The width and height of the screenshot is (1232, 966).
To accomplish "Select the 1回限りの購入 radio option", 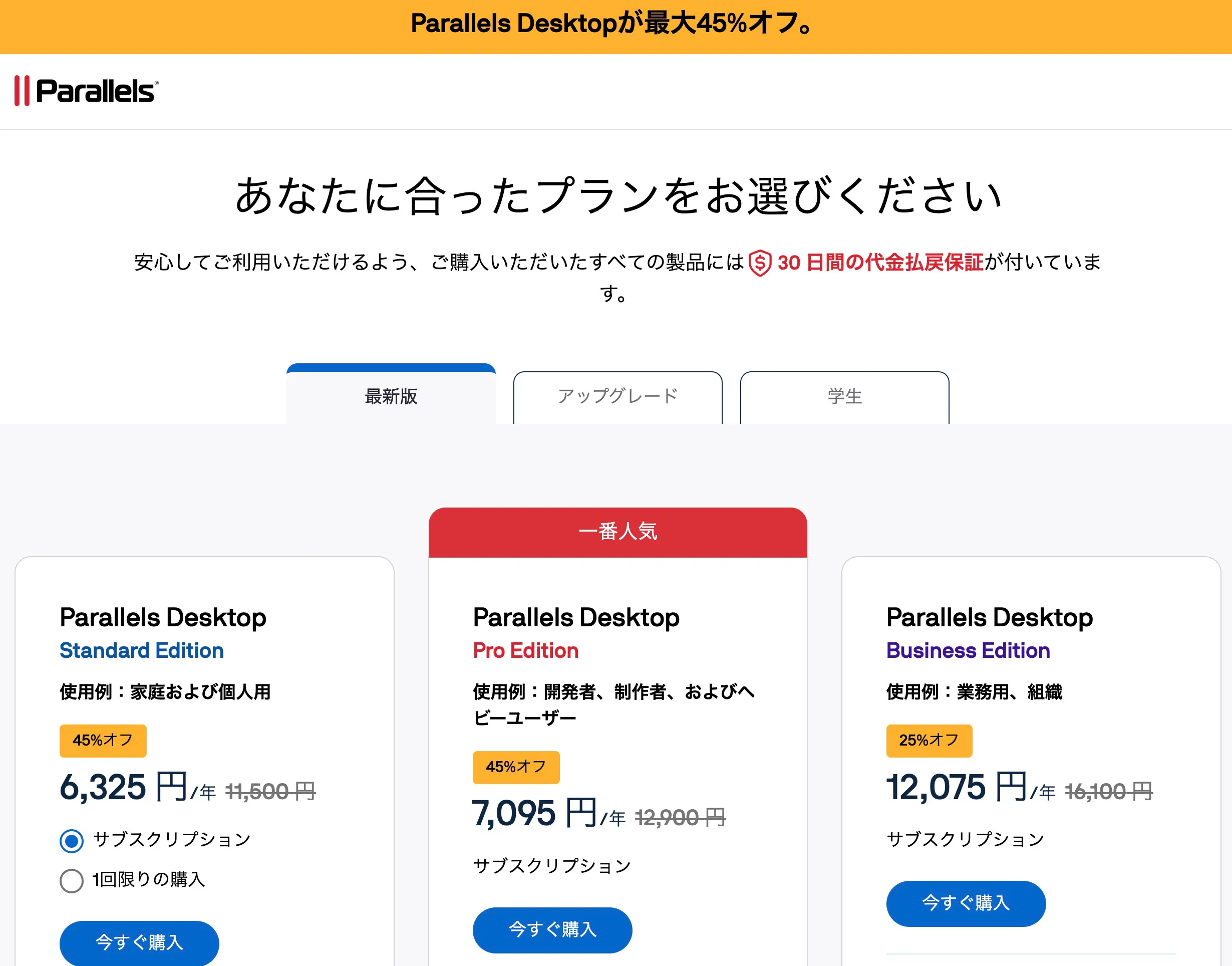I will (72, 881).
